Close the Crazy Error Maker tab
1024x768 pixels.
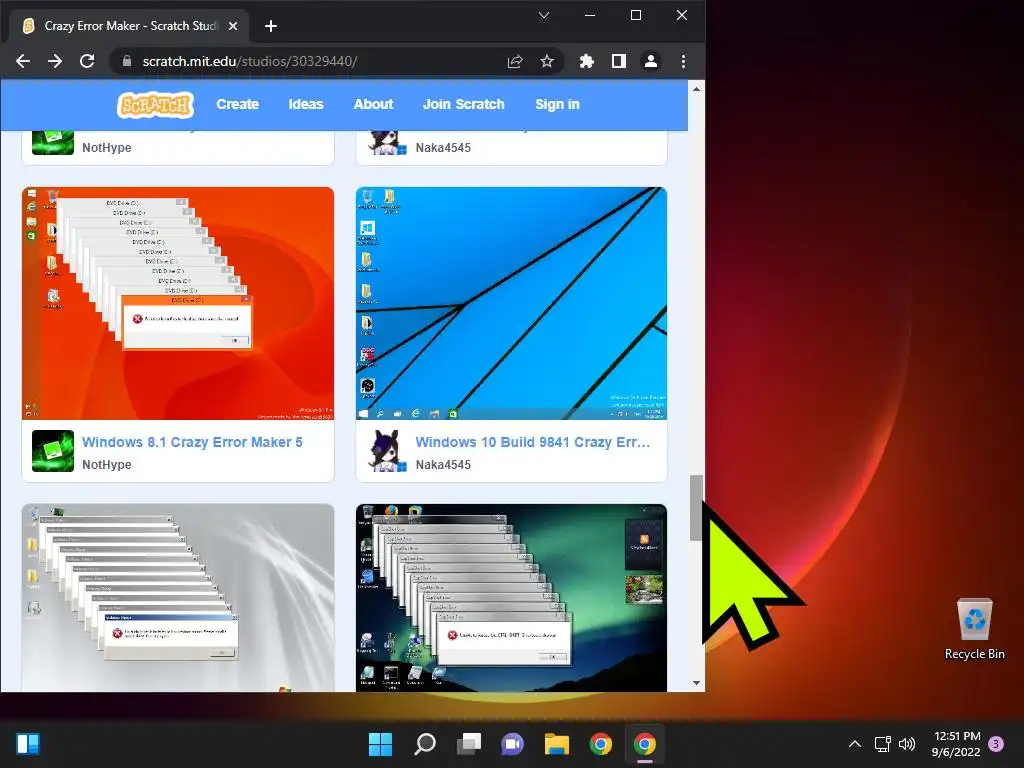[x=233, y=26]
